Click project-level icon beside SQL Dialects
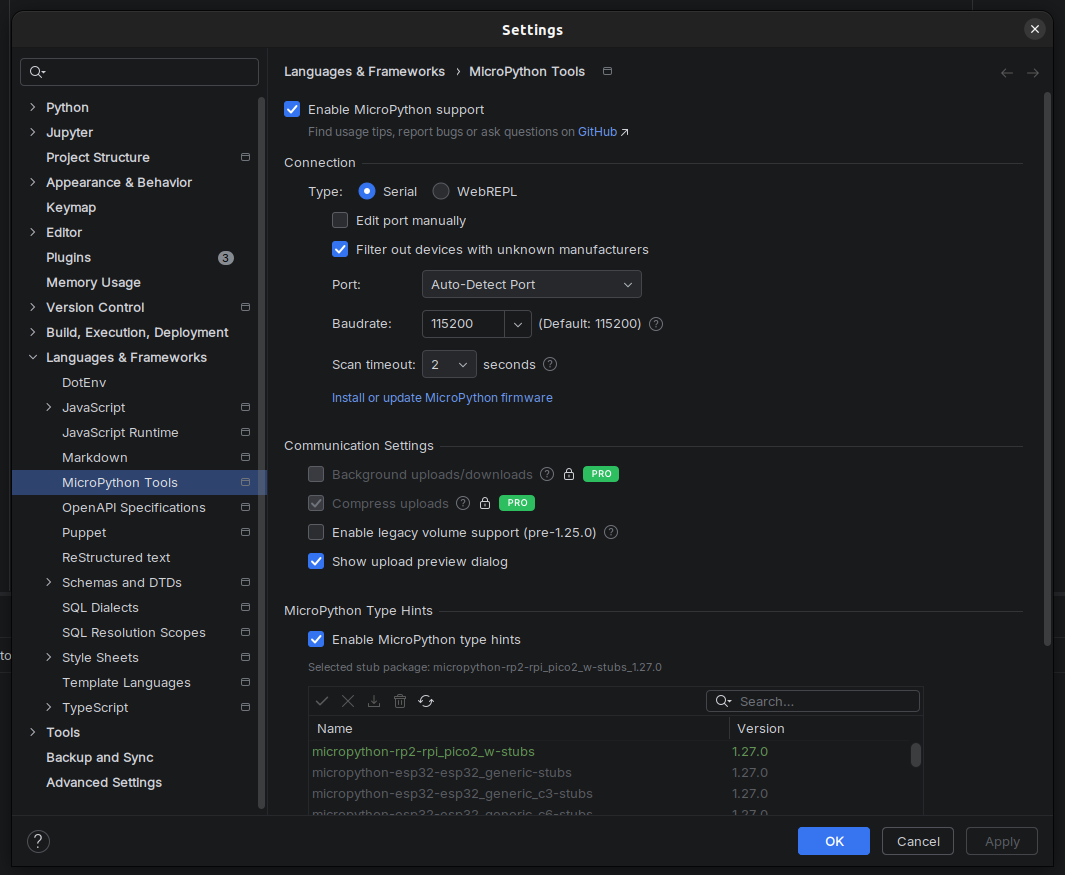Screen dimensions: 1065x875 click(x=245, y=608)
